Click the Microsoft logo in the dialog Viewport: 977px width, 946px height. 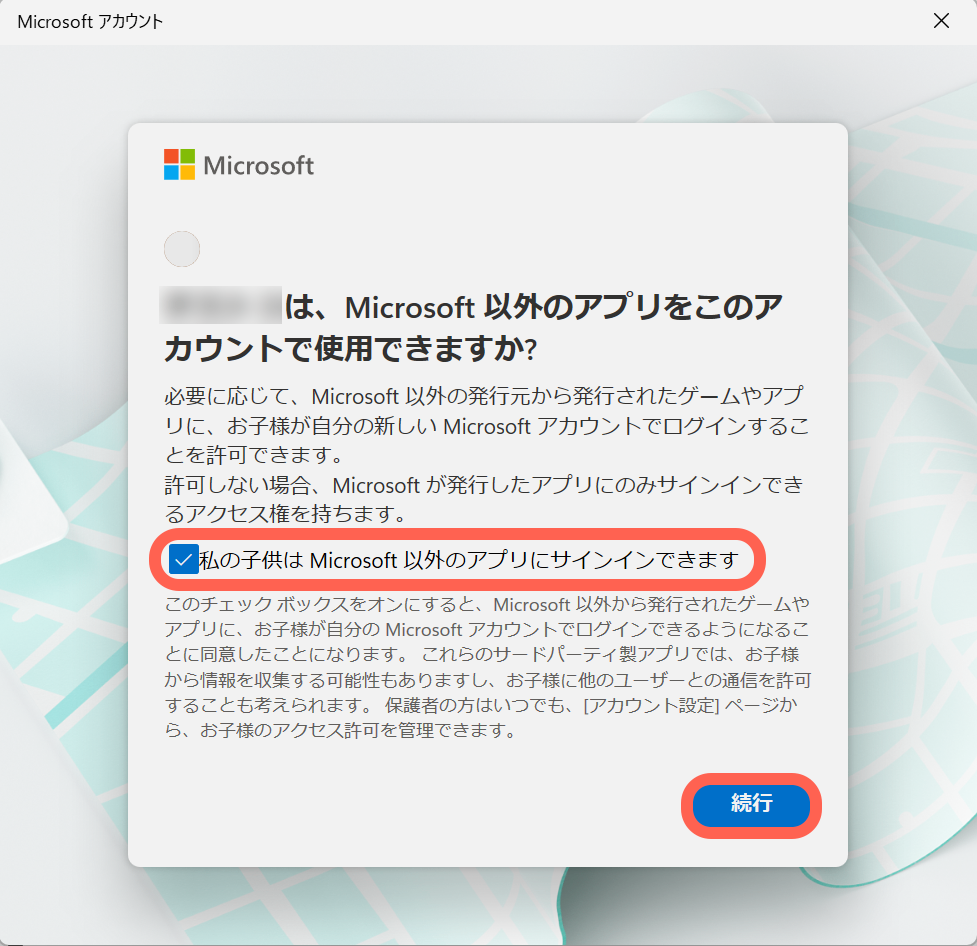[x=239, y=165]
